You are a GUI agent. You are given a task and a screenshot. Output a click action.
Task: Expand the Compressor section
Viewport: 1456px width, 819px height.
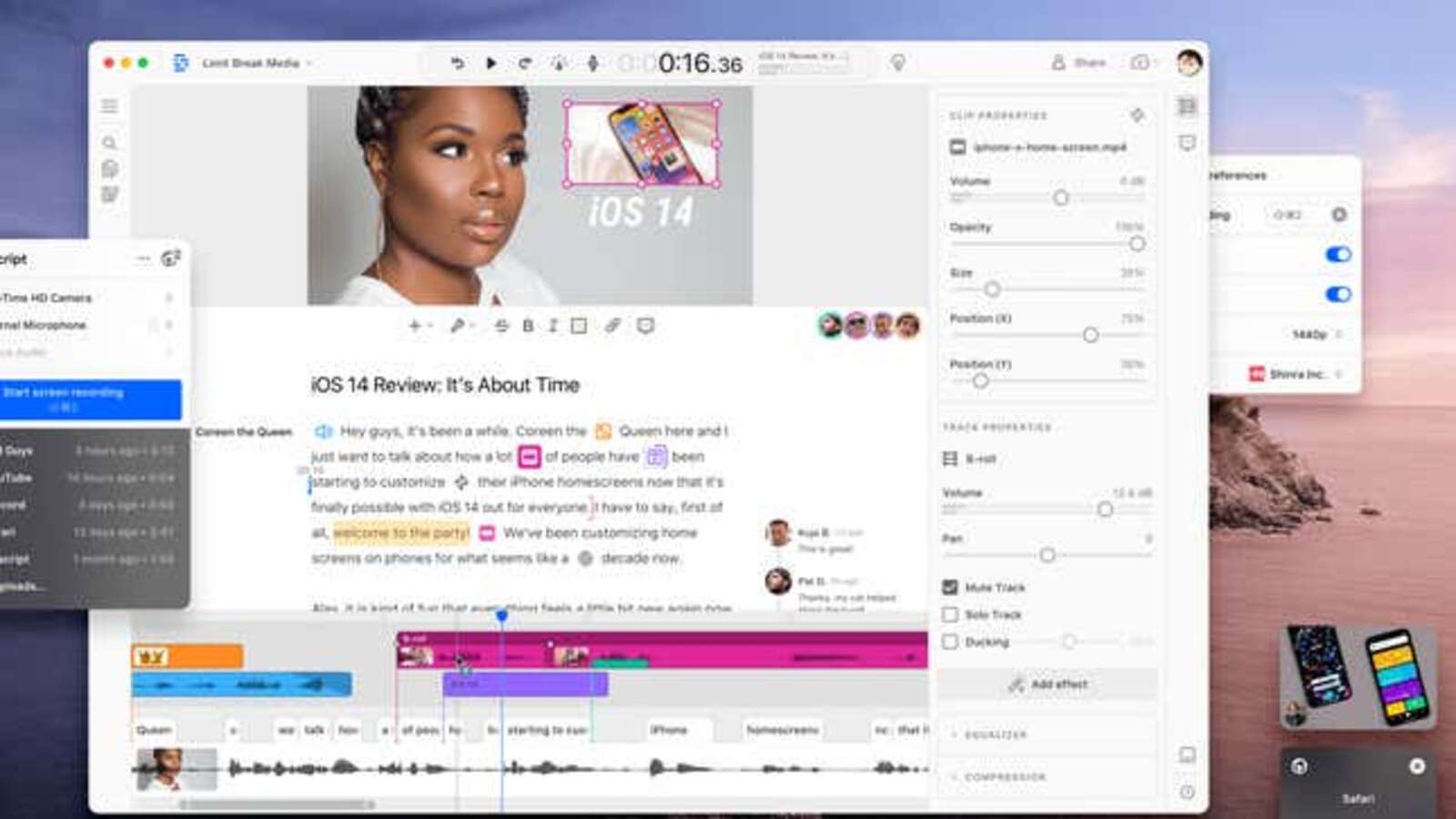coord(1004,777)
